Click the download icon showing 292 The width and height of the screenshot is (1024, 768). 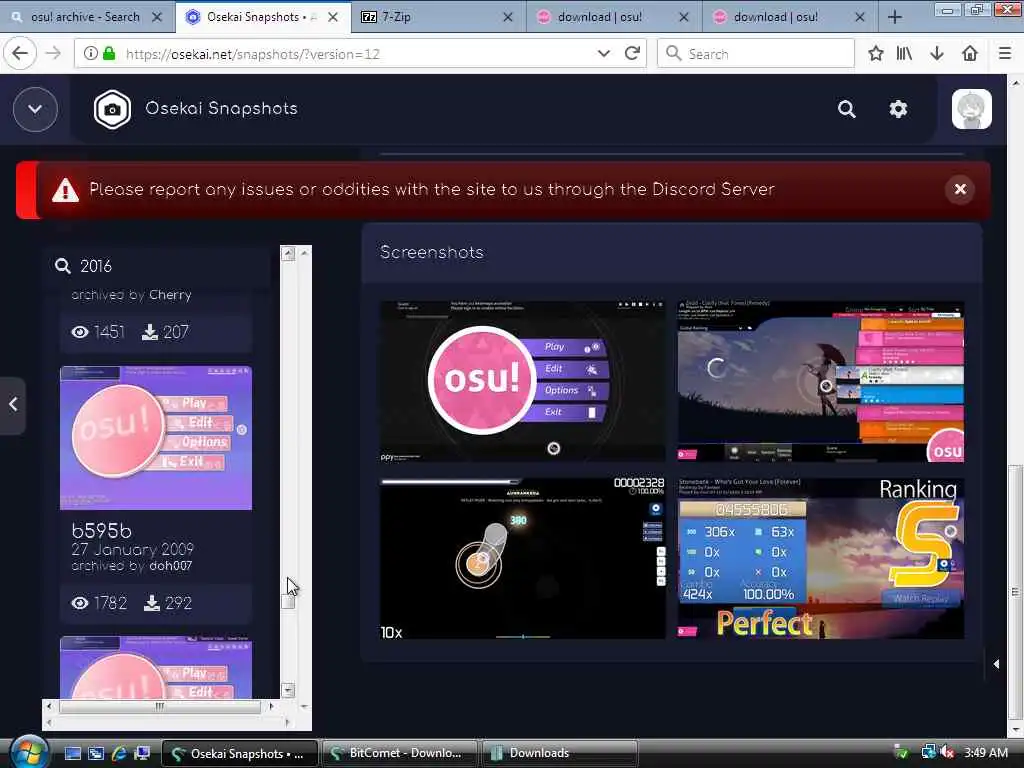pyautogui.click(x=152, y=603)
